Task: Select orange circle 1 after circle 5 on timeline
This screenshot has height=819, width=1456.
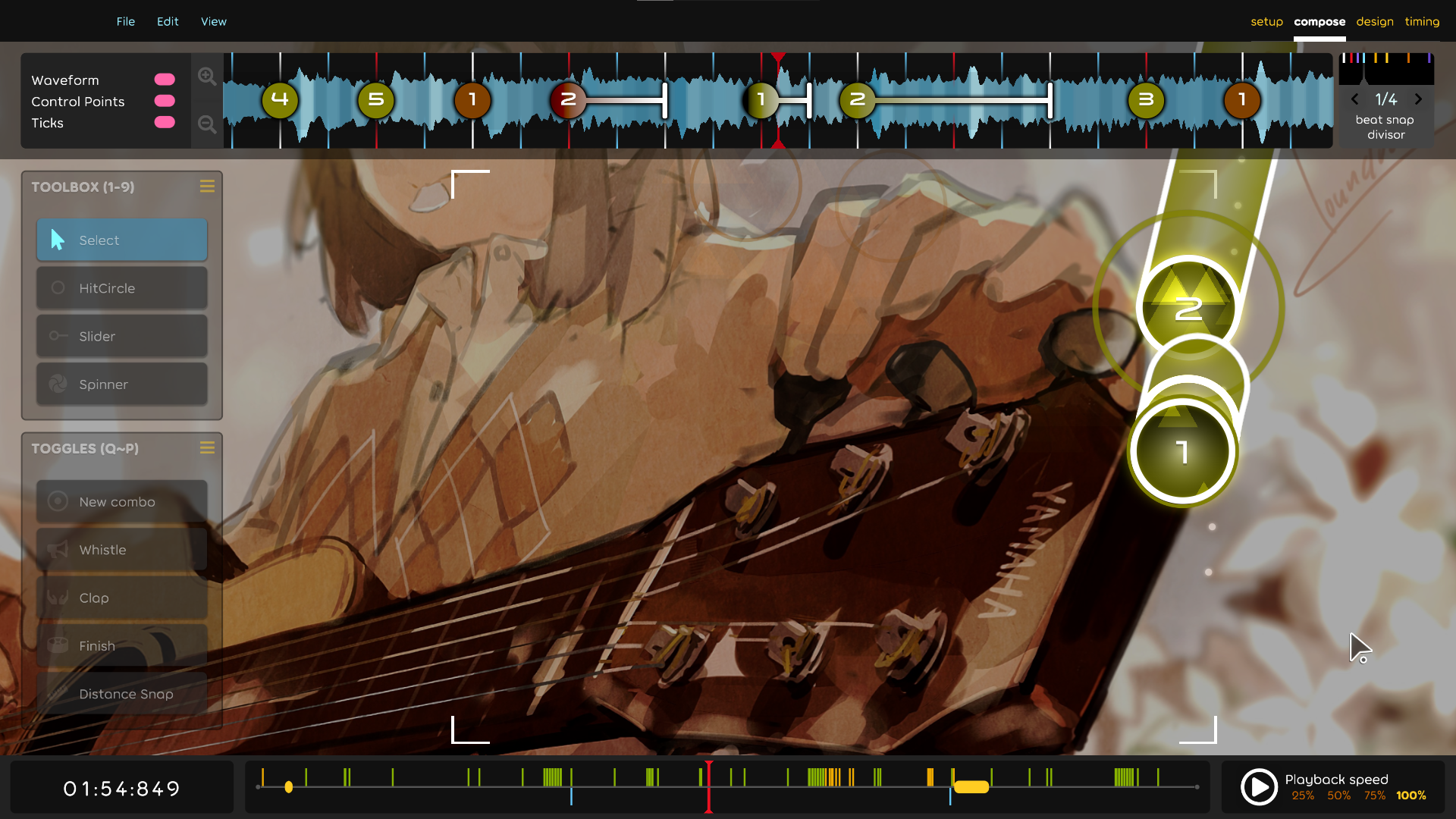Action: pos(472,99)
